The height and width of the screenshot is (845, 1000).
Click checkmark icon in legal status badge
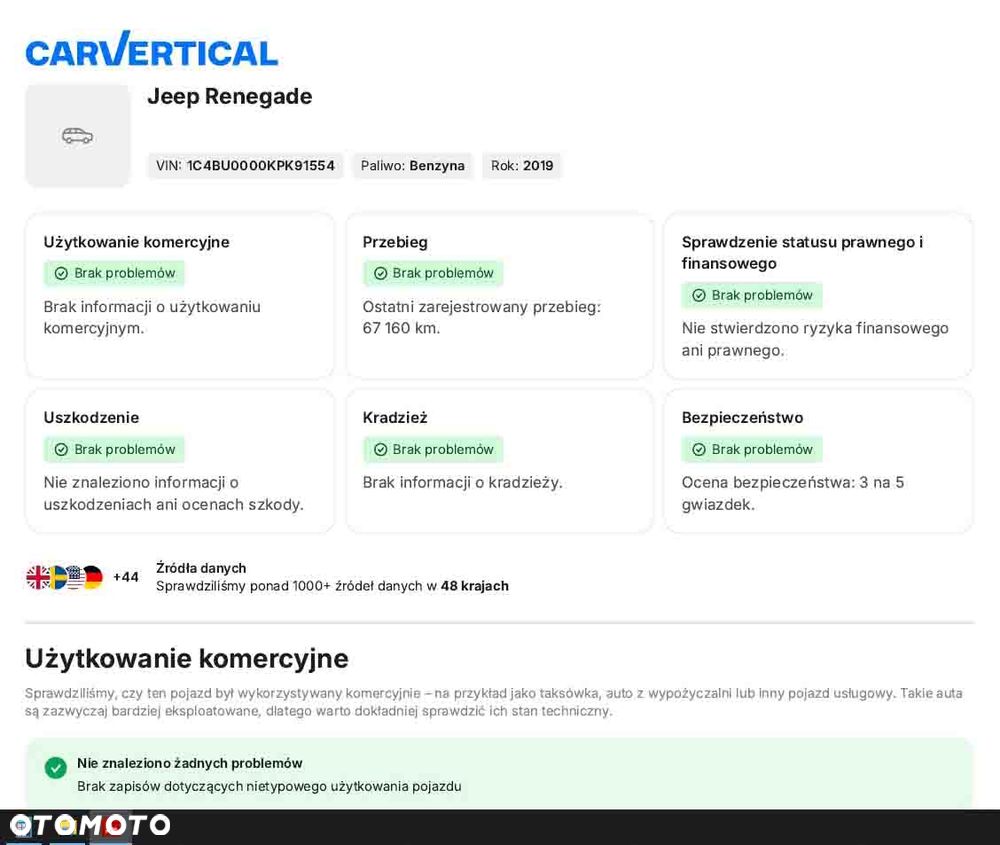(x=699, y=295)
